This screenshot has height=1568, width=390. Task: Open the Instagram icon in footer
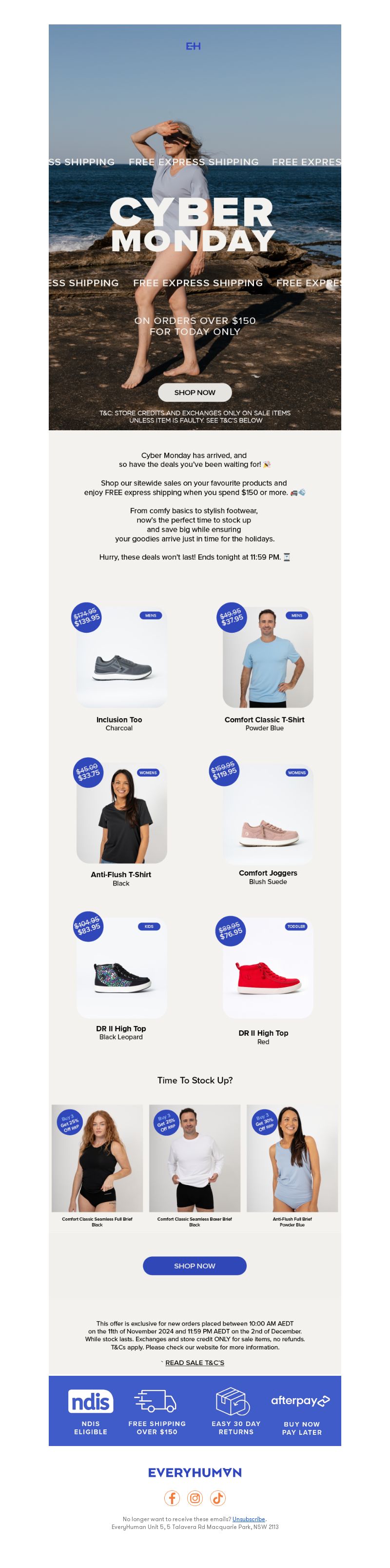(195, 1498)
